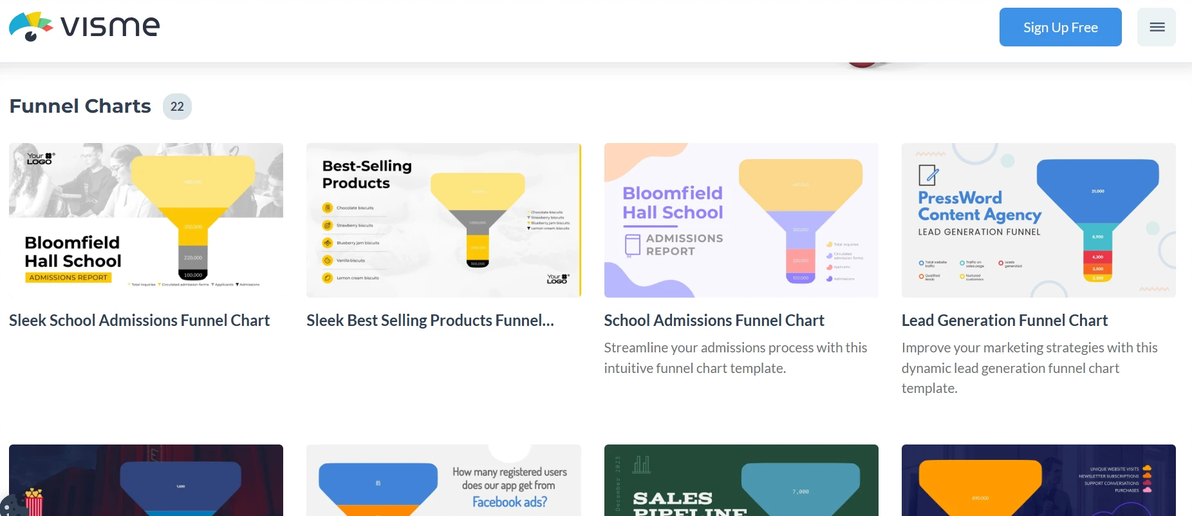Open Sleek School Admissions Funnel Chart thumbnail
This screenshot has height=516, width=1192.
[x=146, y=220]
